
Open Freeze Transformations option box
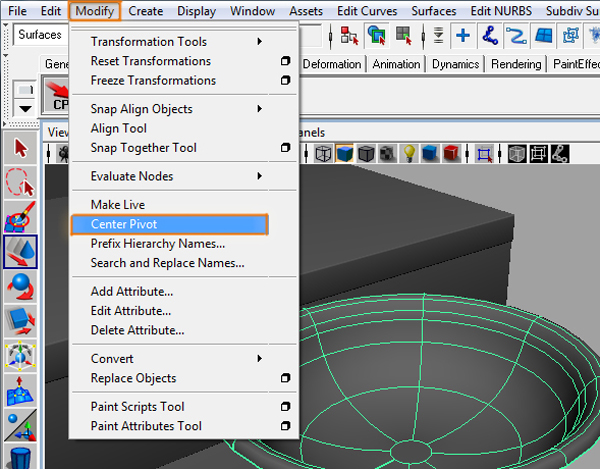pos(285,80)
